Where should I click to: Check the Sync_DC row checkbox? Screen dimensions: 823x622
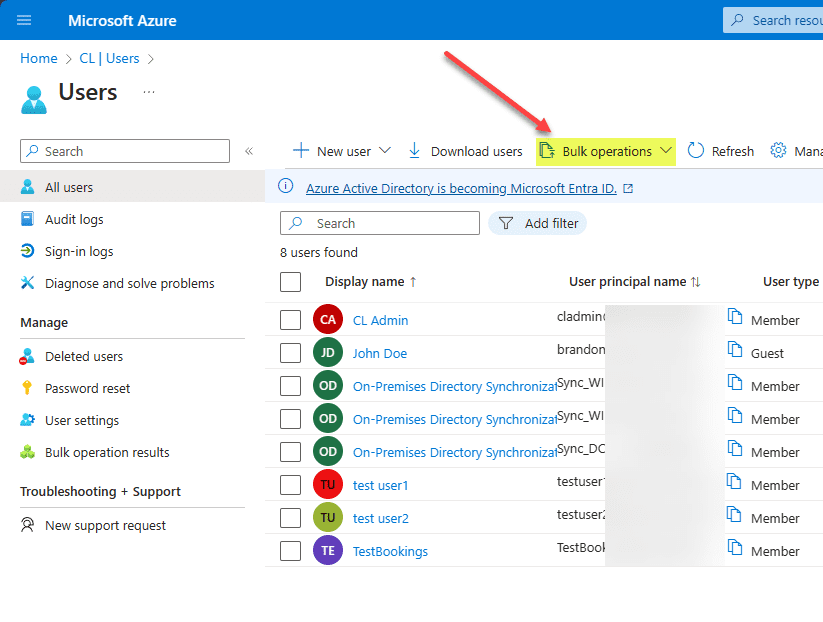click(x=290, y=452)
